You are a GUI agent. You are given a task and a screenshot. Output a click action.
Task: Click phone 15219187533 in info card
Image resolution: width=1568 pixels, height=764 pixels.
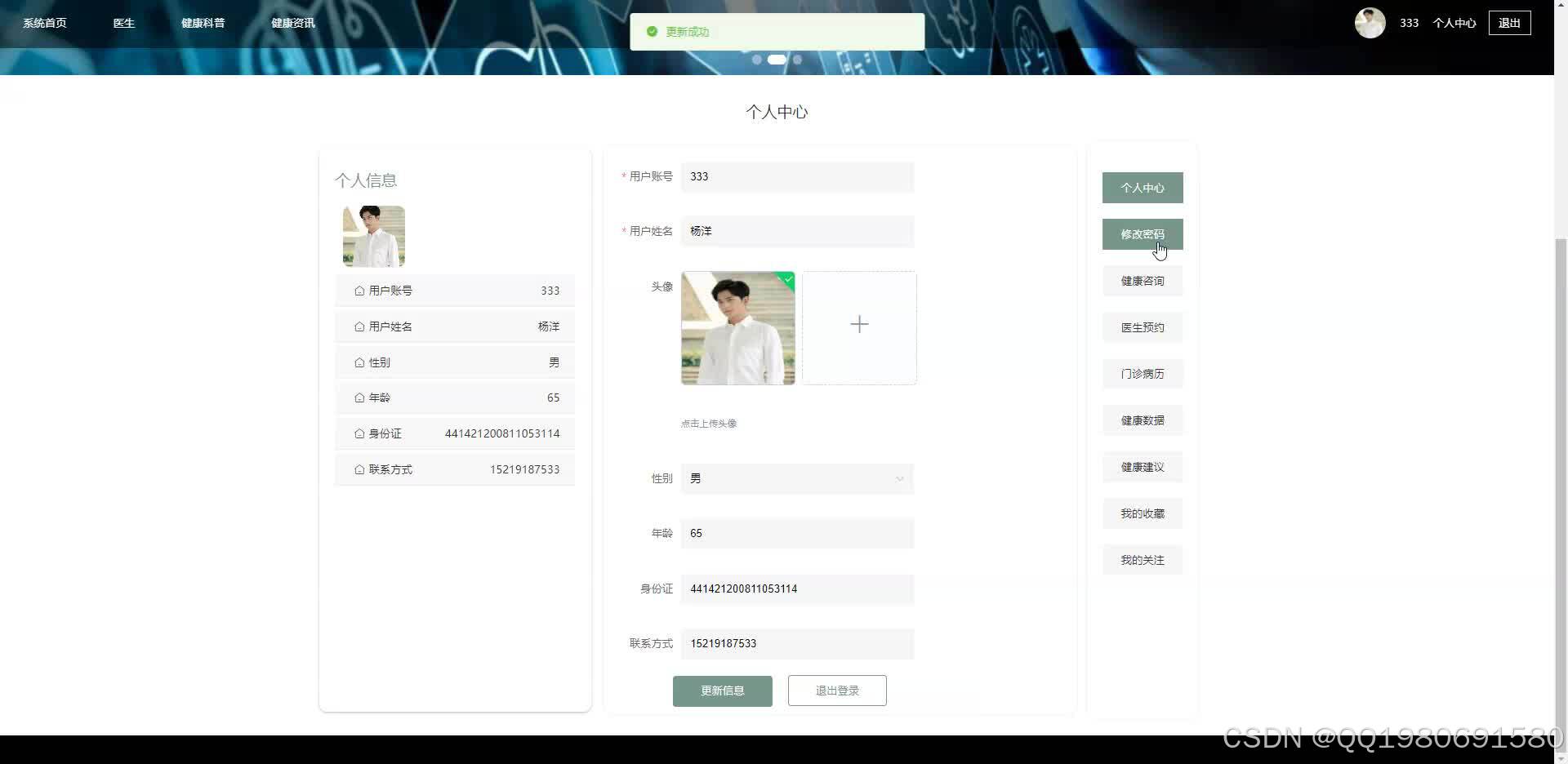coord(525,469)
